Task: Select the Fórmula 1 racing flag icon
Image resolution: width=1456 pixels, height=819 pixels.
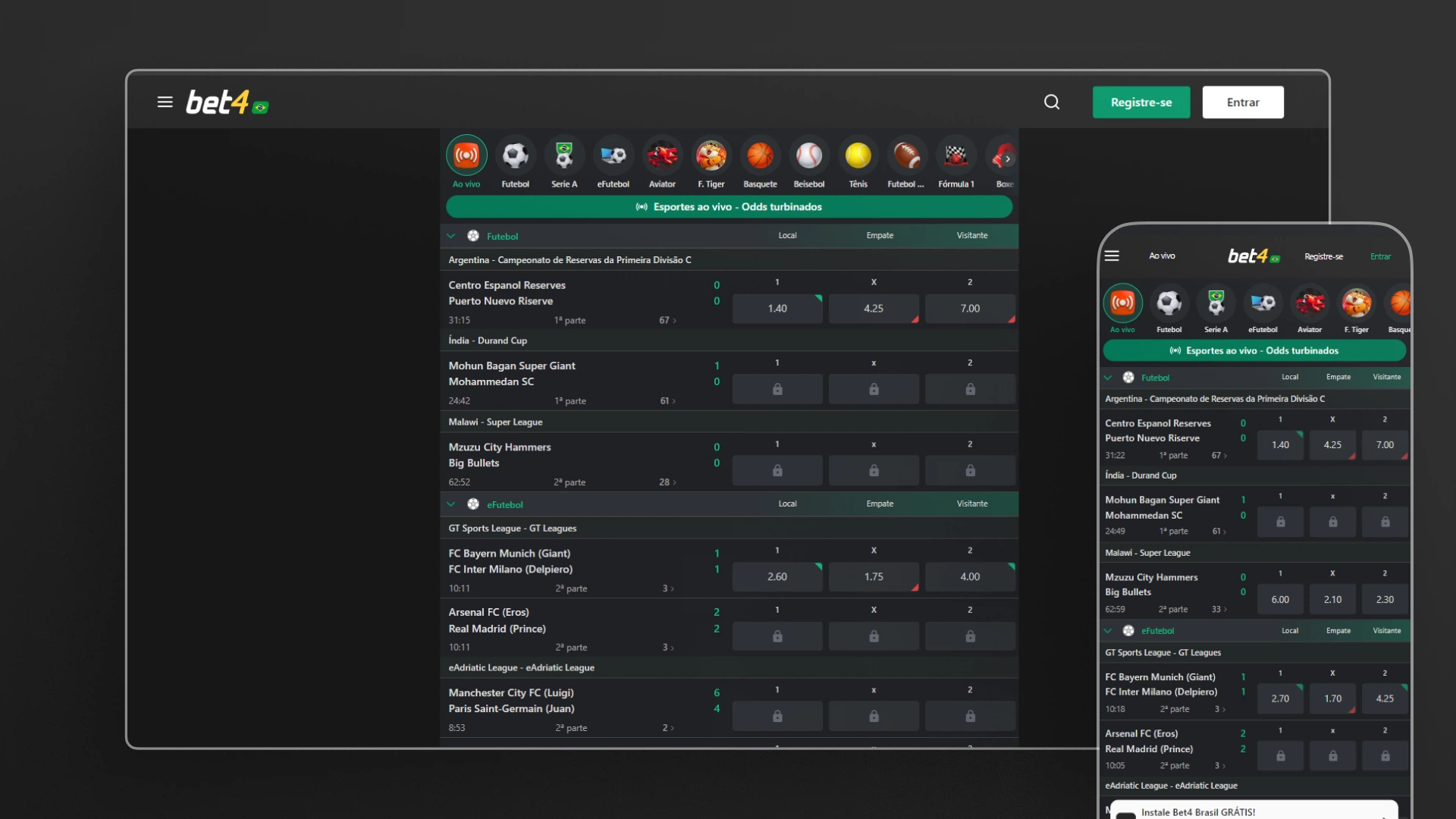Action: 955,155
